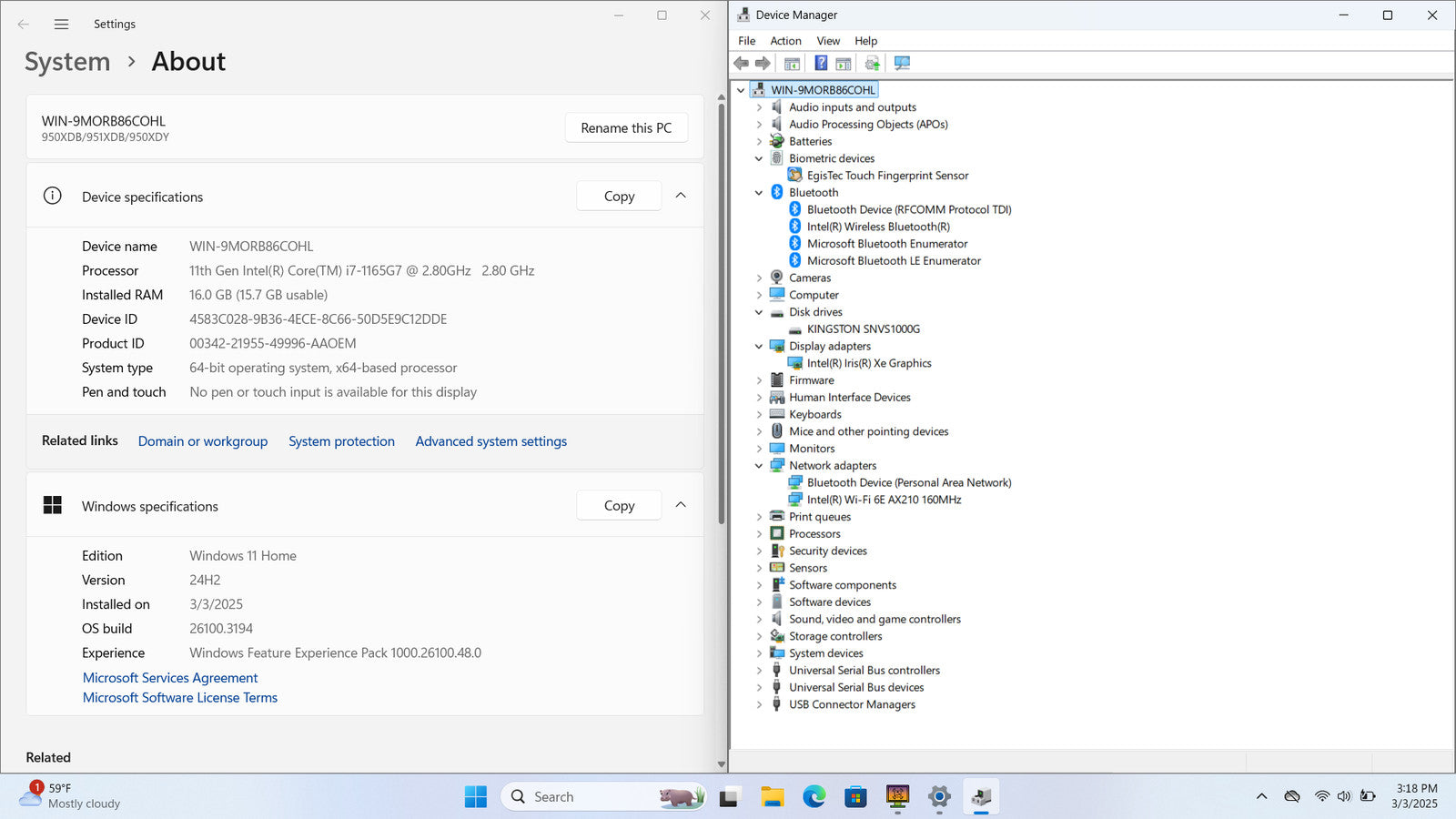Collapse the WIN-9MORB86COHL root node
Viewport: 1456px width, 819px height.
[x=741, y=90]
